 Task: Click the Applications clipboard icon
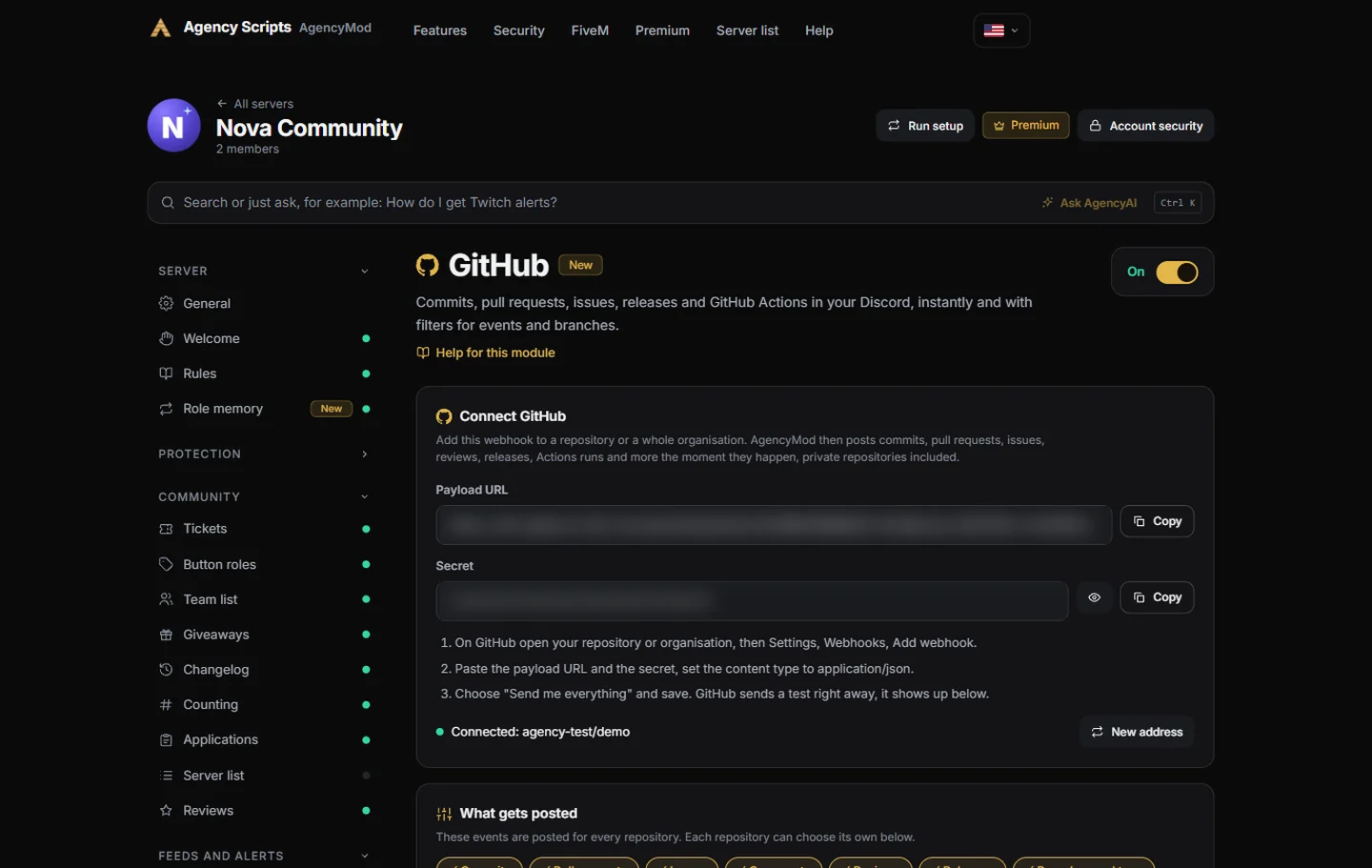coord(166,740)
